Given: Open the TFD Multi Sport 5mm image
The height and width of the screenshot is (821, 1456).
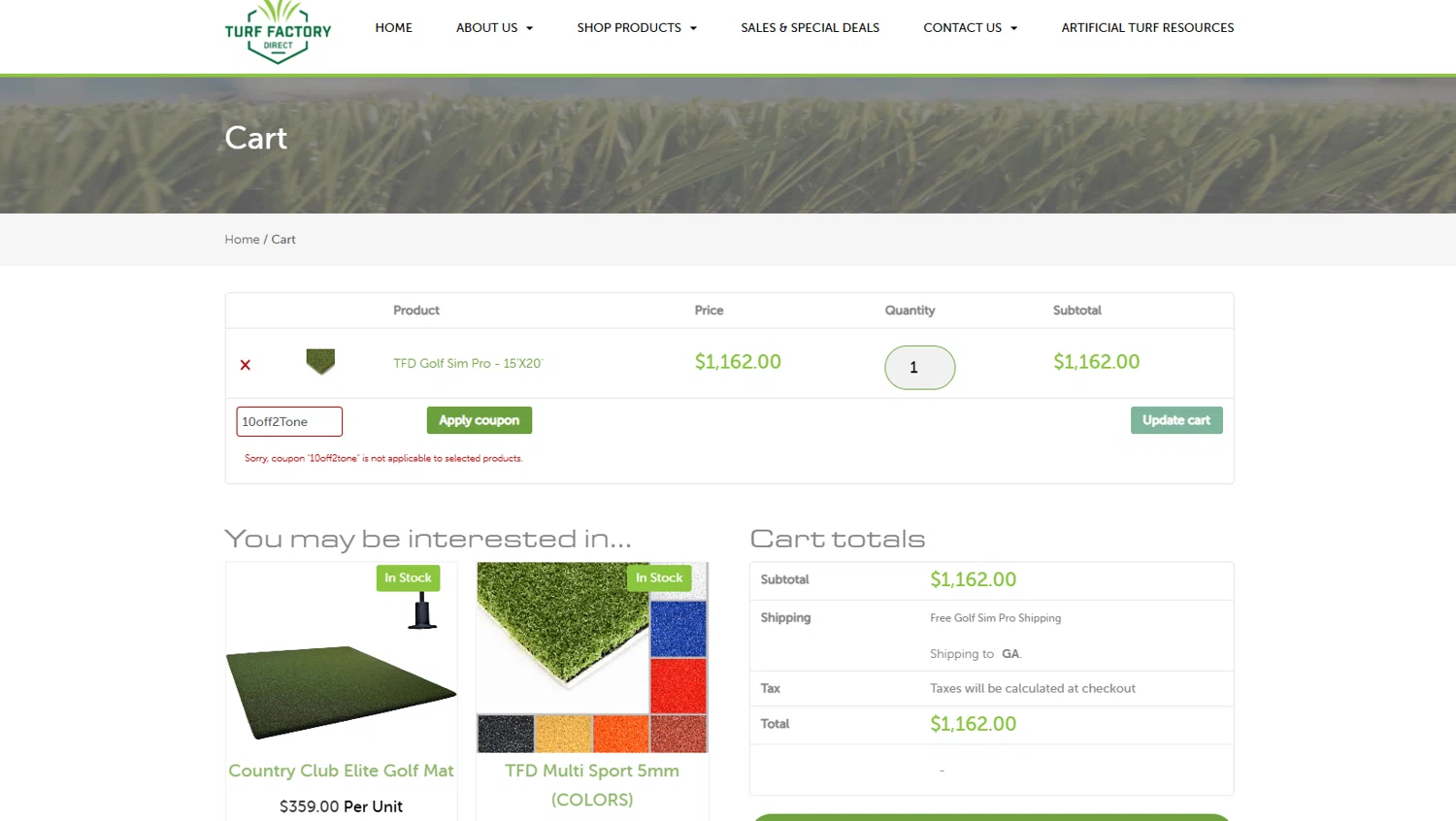Looking at the screenshot, I should point(592,658).
